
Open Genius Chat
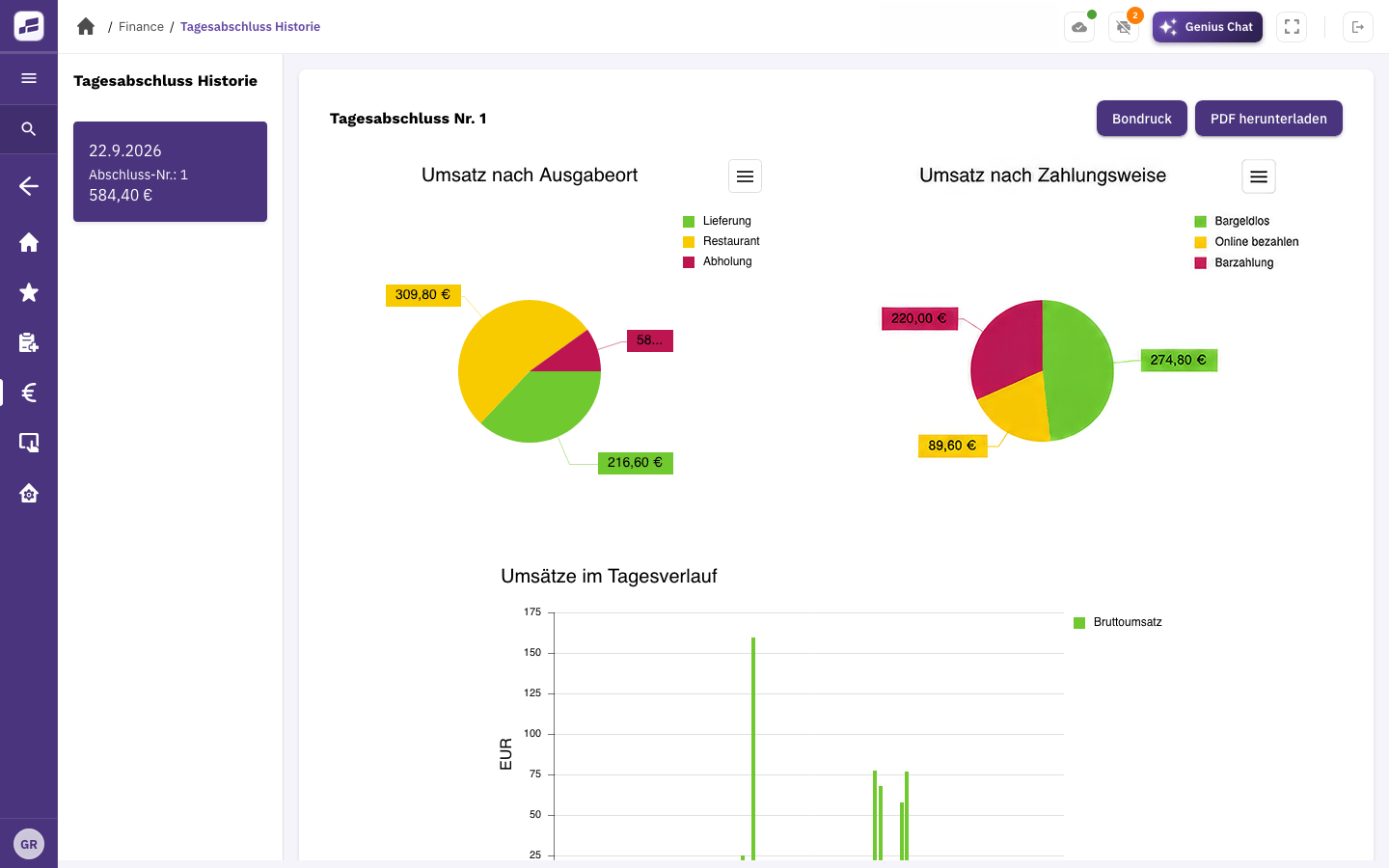point(1208,27)
